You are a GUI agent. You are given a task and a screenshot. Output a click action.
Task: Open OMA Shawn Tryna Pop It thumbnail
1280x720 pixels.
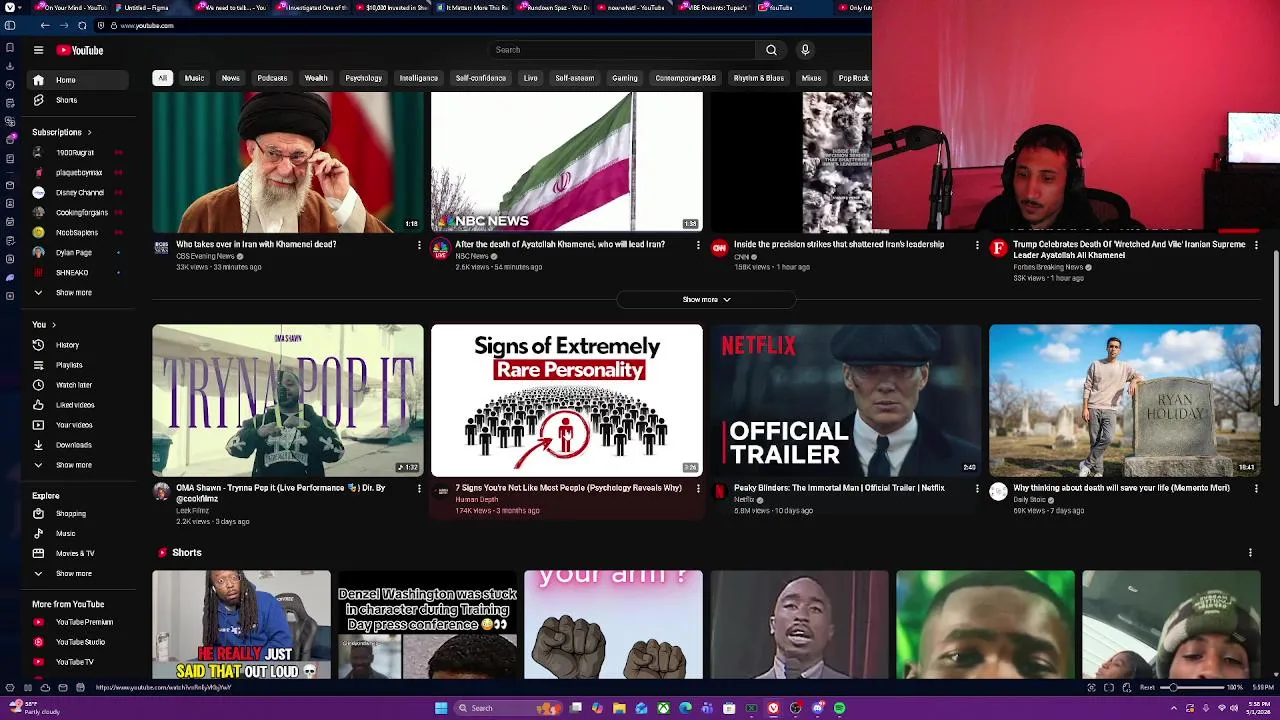tap(288, 400)
